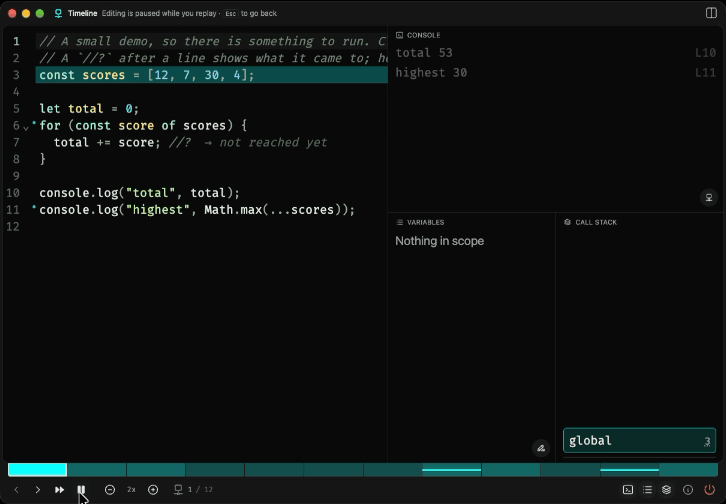Click the Timeline title label
Viewport: 726px width, 504px height.
(x=82, y=13)
